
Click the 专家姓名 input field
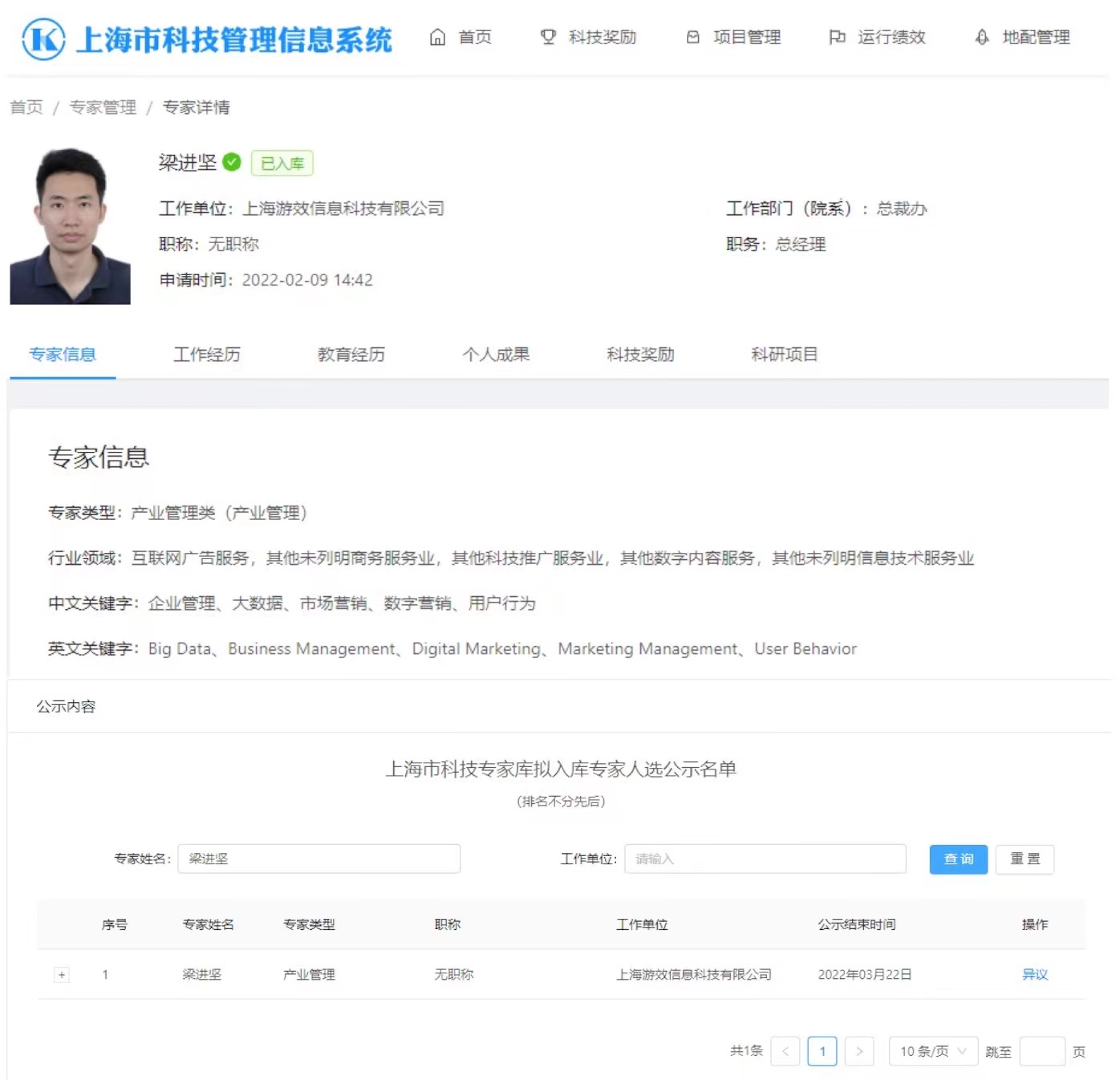coord(319,859)
